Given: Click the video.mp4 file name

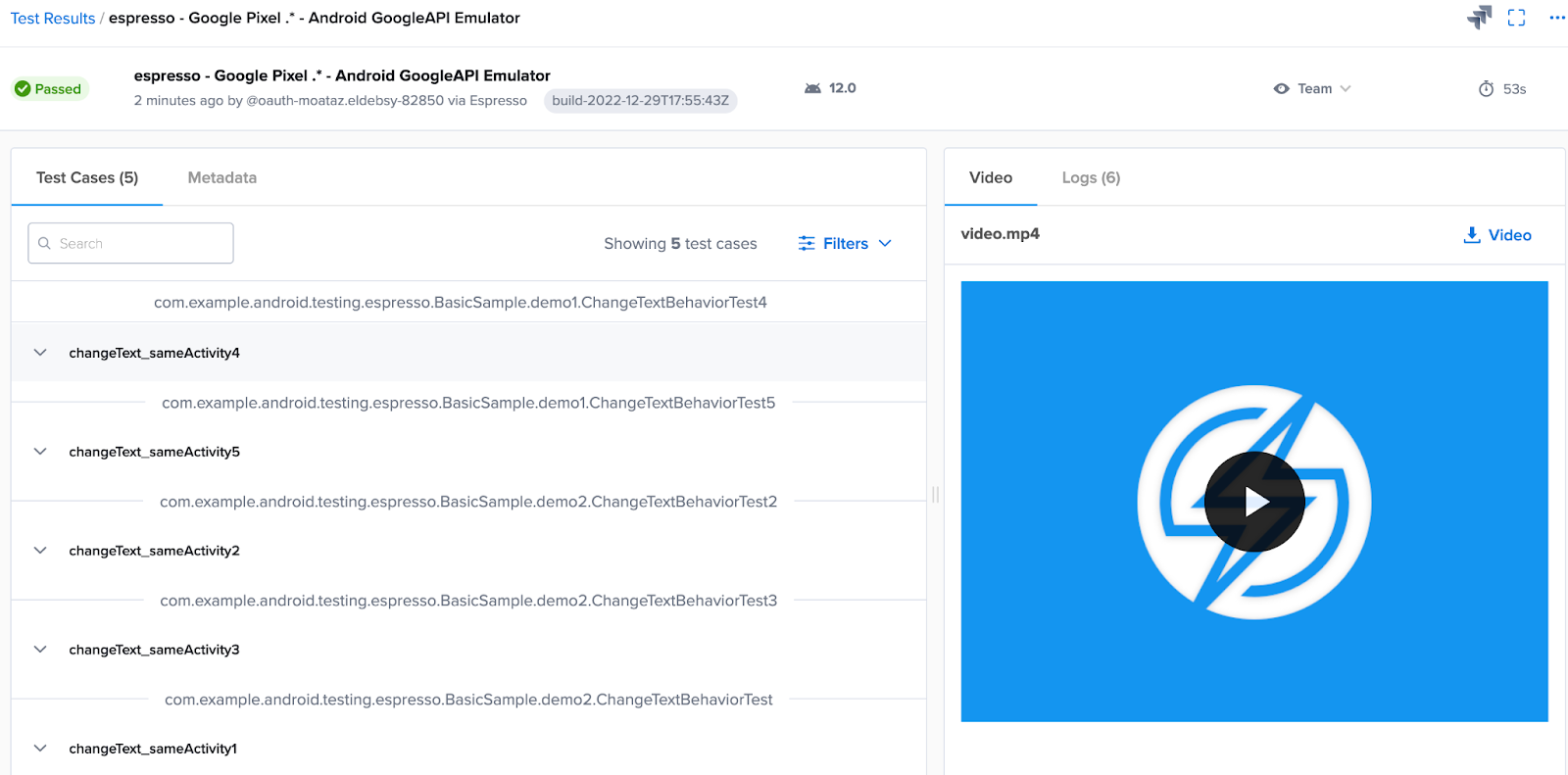Looking at the screenshot, I should pyautogui.click(x=1000, y=234).
